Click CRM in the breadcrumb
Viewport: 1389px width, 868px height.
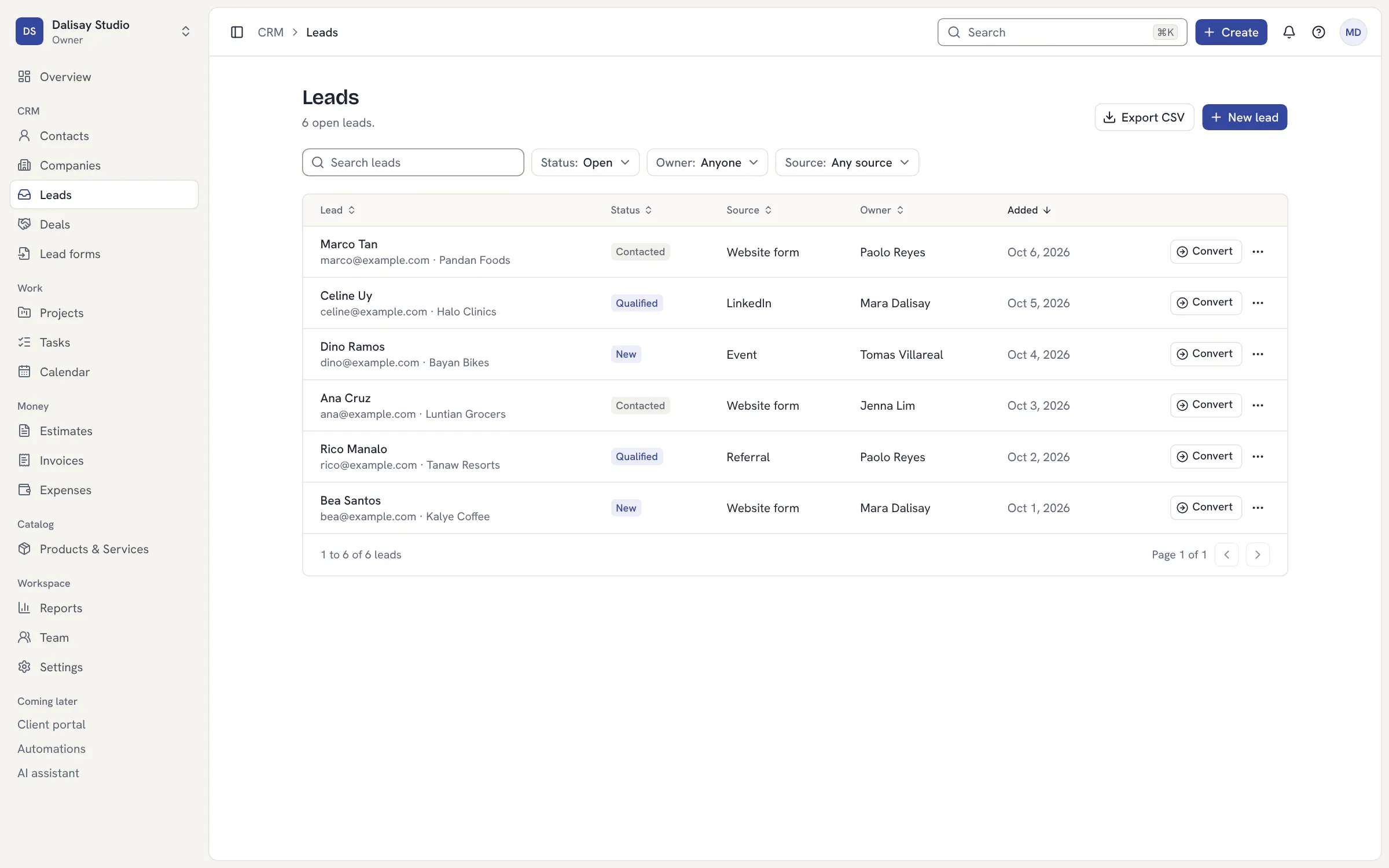(x=270, y=32)
